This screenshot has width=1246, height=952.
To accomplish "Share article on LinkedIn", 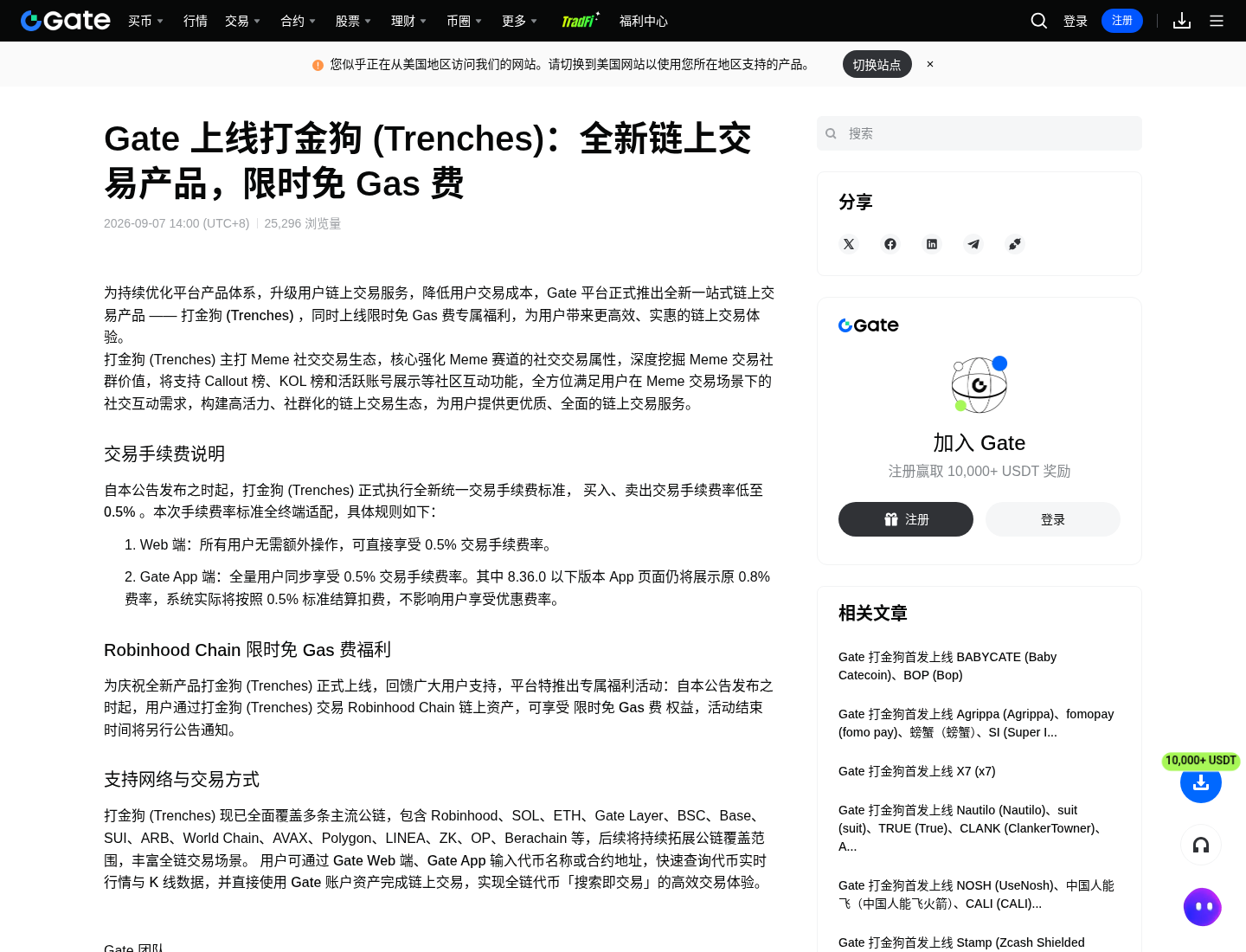I will [932, 244].
